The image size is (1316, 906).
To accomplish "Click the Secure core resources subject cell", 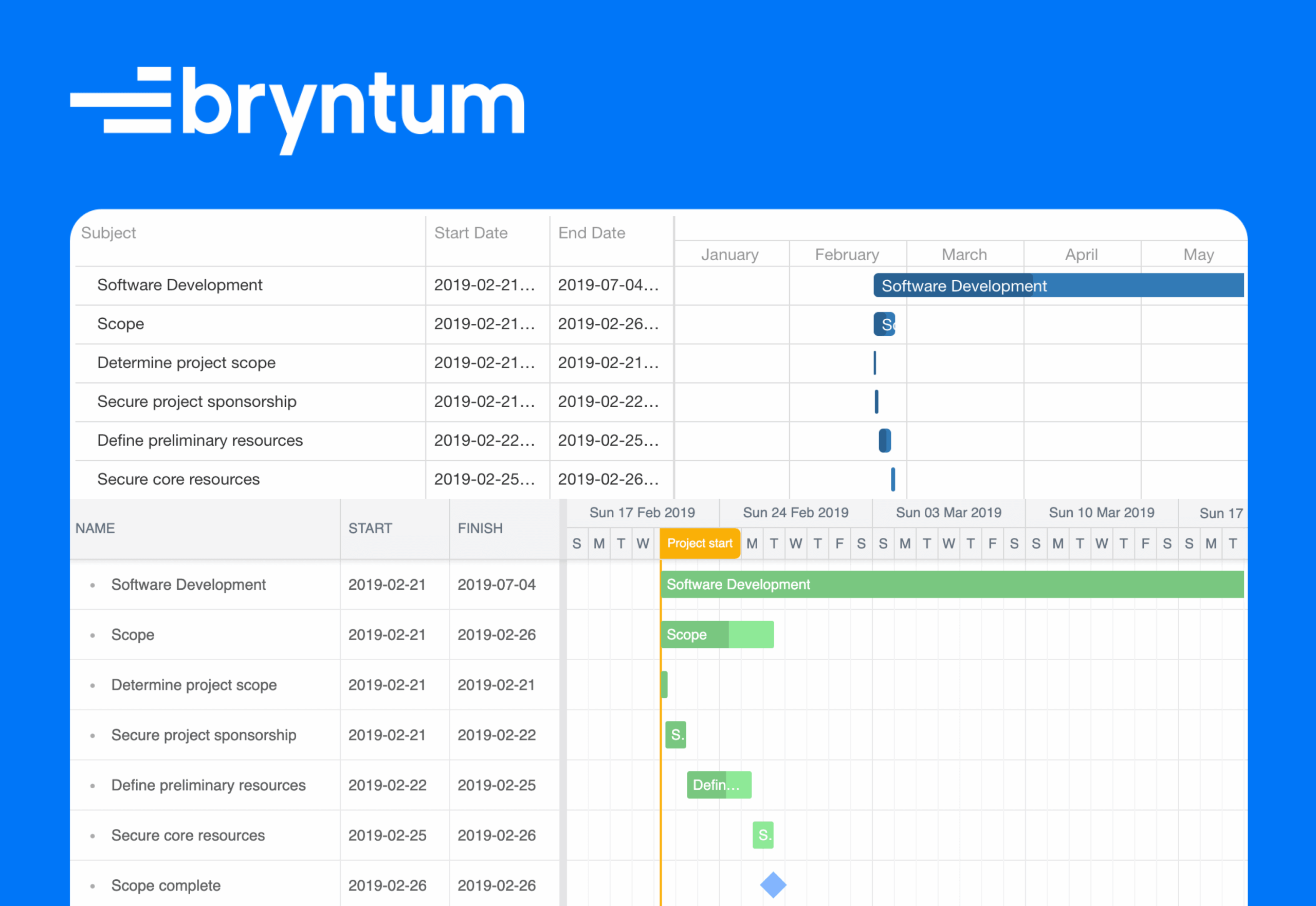I will (178, 479).
